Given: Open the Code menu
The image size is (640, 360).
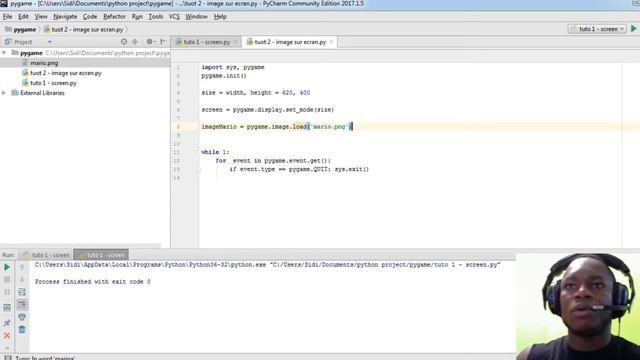Looking at the screenshot, I should coord(90,17).
